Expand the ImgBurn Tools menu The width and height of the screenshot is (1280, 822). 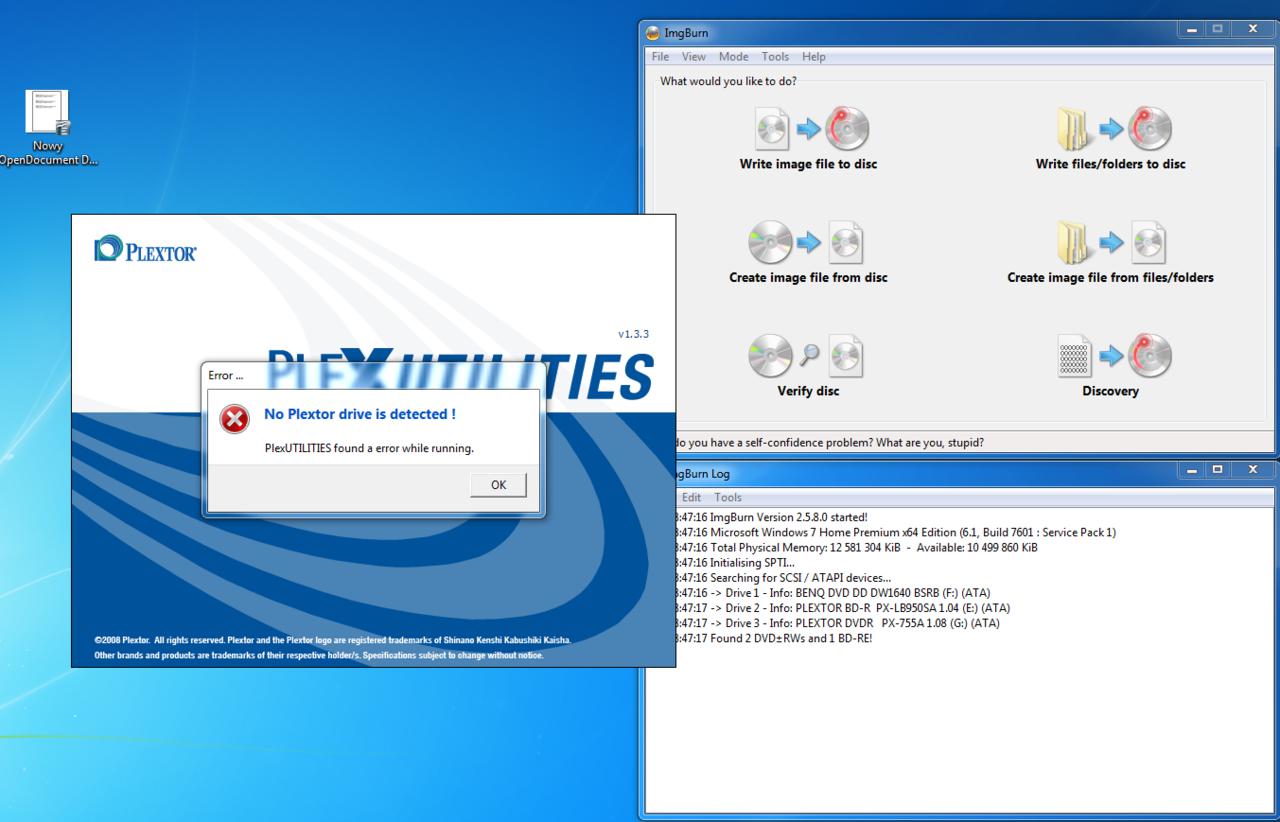[x=775, y=57]
